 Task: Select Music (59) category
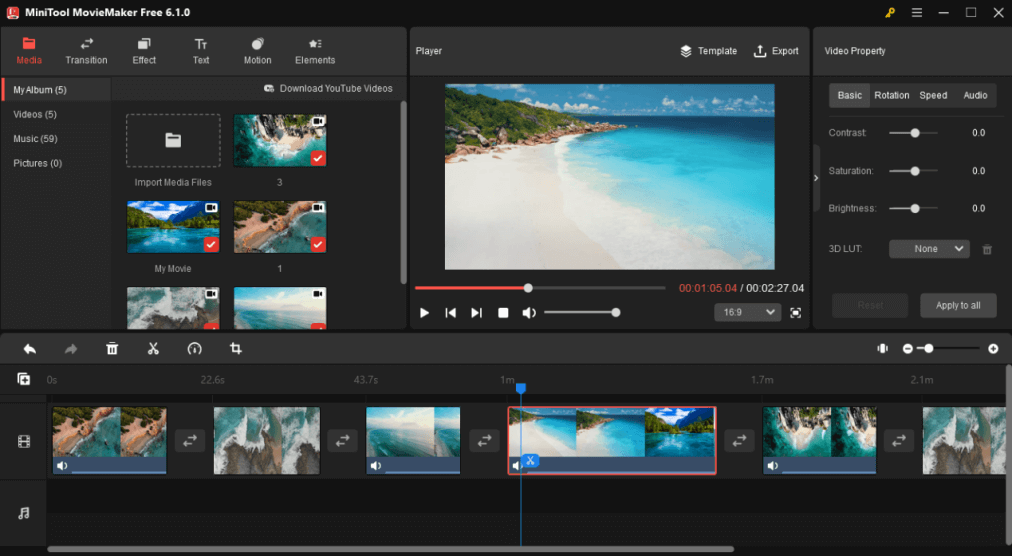35,139
